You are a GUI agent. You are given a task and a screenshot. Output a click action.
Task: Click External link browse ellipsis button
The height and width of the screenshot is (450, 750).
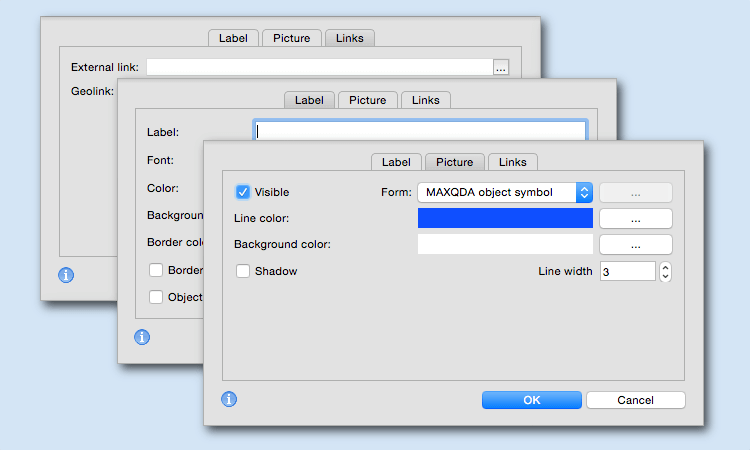[x=501, y=67]
